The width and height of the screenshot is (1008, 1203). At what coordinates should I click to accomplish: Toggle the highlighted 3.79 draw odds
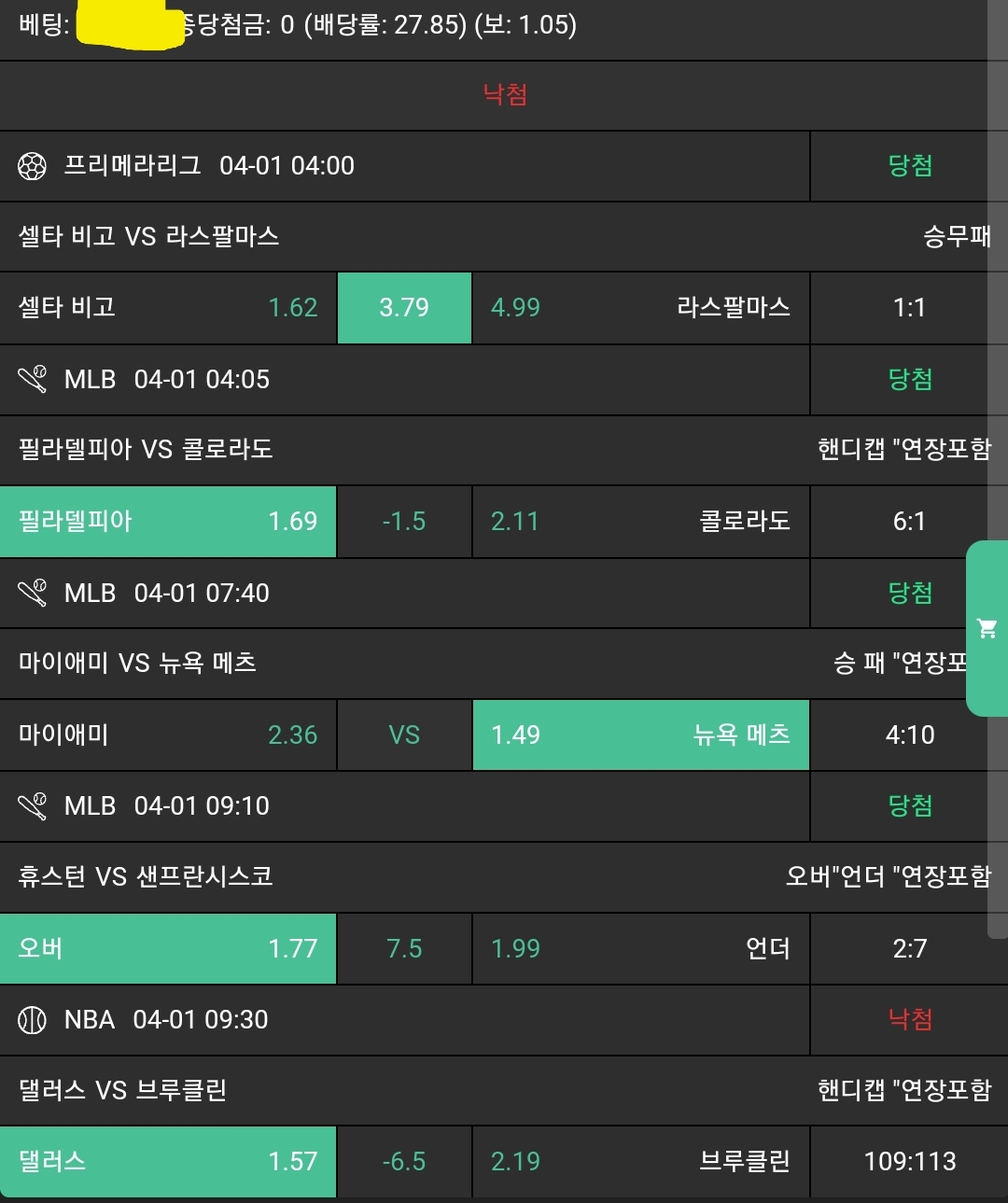point(404,308)
